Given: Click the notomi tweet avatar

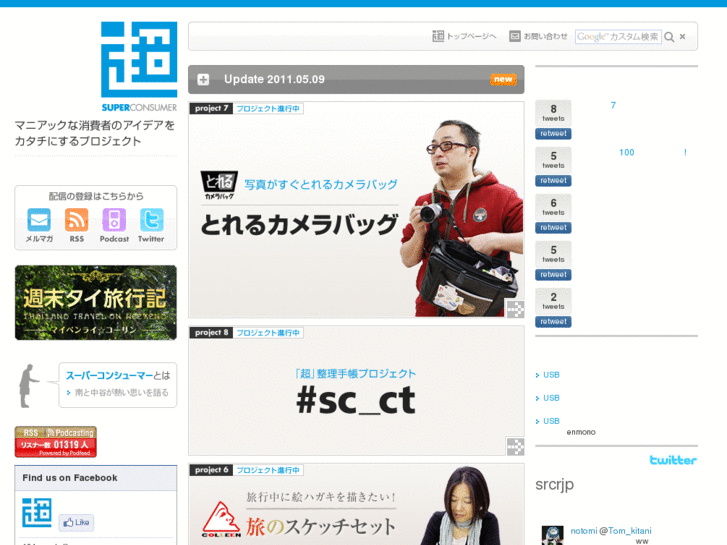Looking at the screenshot, I should [x=553, y=535].
